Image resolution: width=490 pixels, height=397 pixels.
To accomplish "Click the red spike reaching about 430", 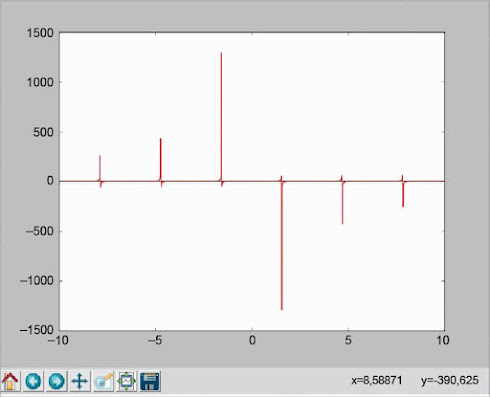I will click(161, 139).
